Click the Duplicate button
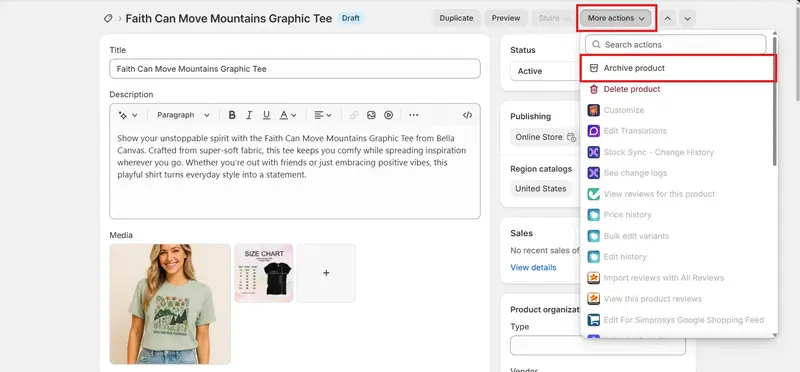This screenshot has height=372, width=800. pyautogui.click(x=456, y=18)
